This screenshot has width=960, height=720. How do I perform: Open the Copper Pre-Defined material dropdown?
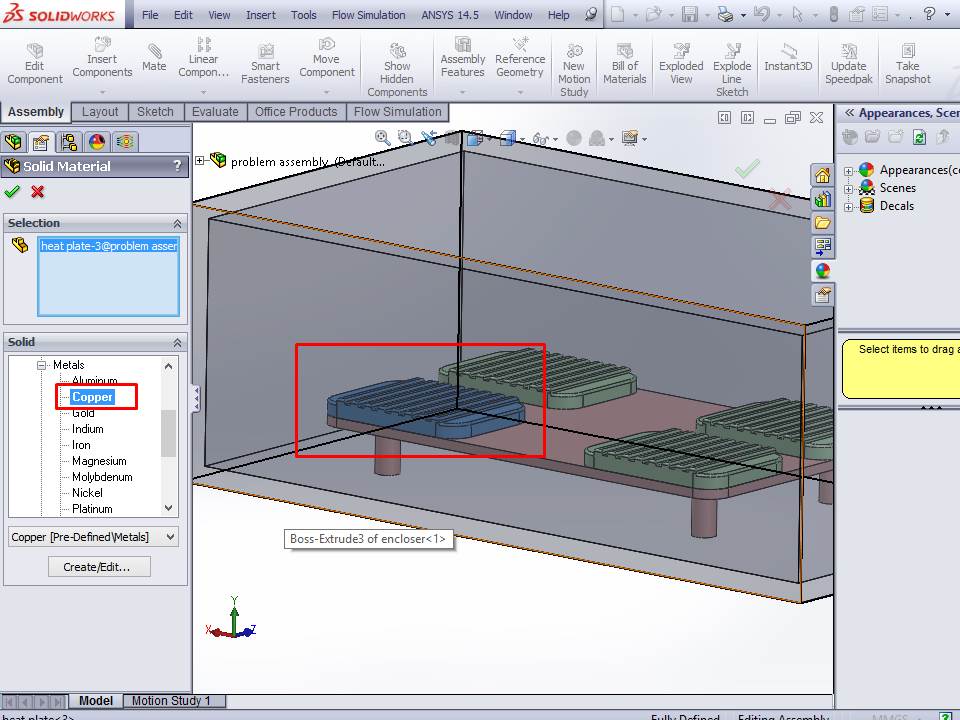(169, 537)
